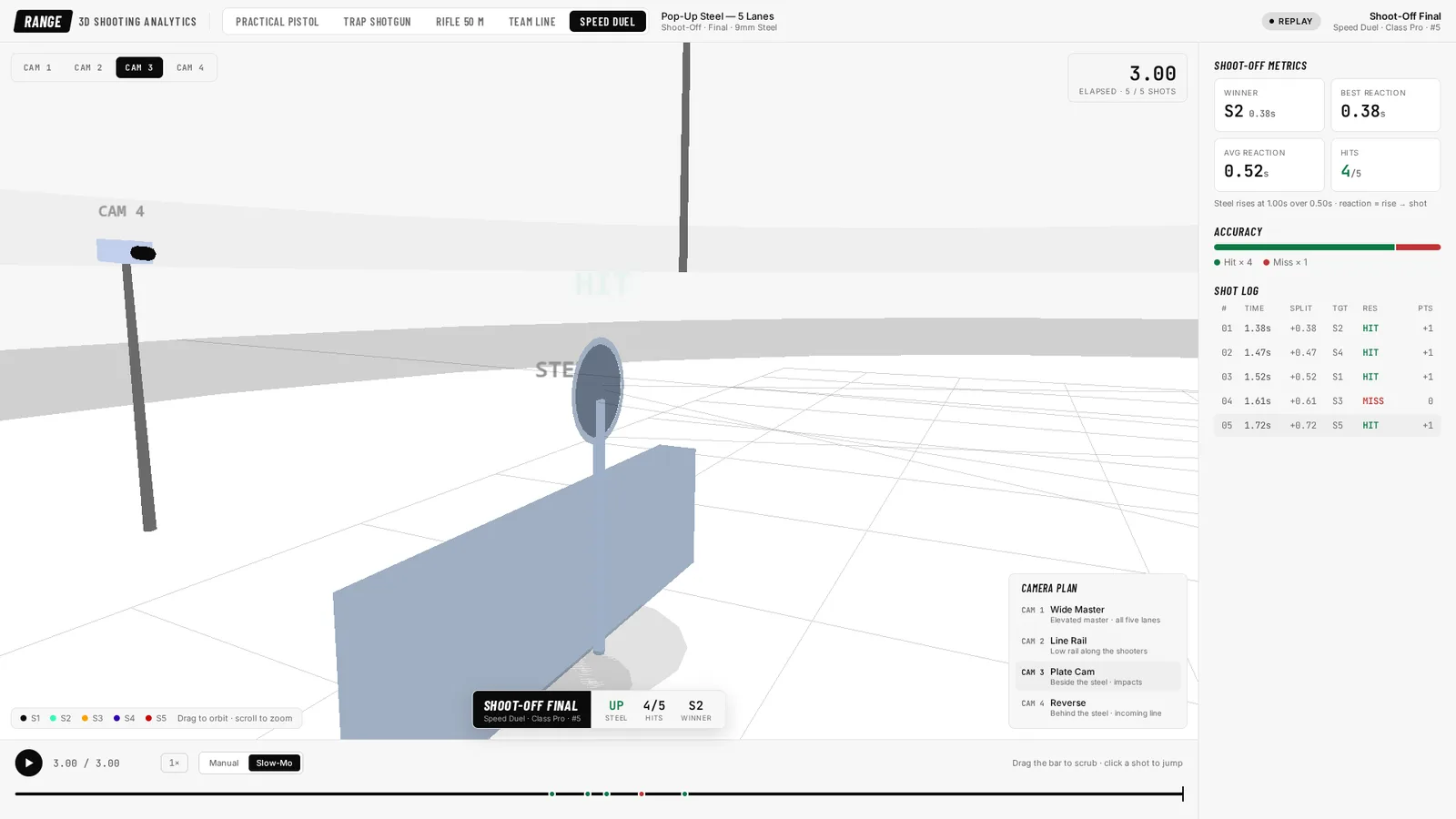Viewport: 1456px width, 819px height.
Task: Select shot 01 row at 1.38s
Action: tap(1327, 329)
